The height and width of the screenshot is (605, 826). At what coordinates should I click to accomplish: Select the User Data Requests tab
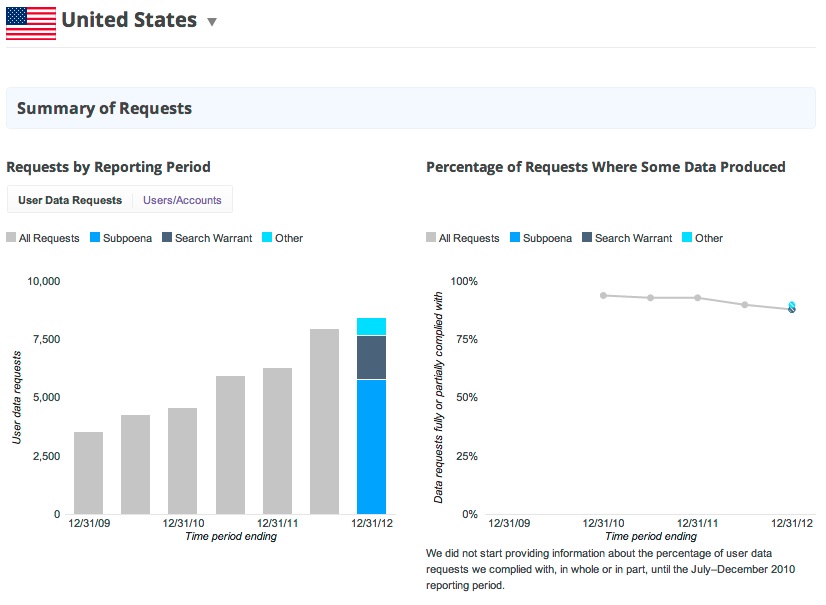pos(68,199)
